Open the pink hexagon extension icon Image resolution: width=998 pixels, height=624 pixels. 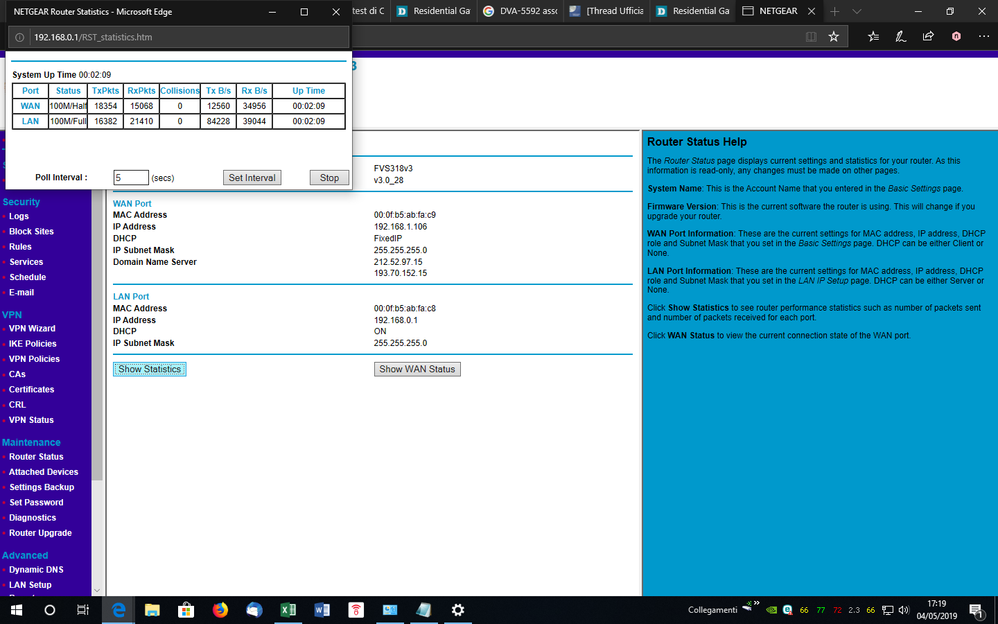click(x=955, y=35)
